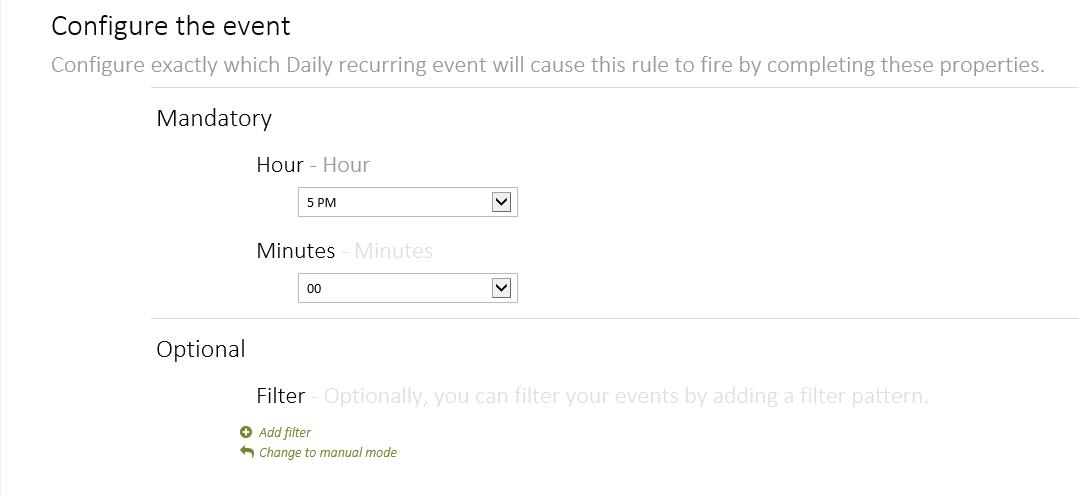Click the Daily recurring event description paragraph
The width and height of the screenshot is (1079, 496).
click(548, 65)
